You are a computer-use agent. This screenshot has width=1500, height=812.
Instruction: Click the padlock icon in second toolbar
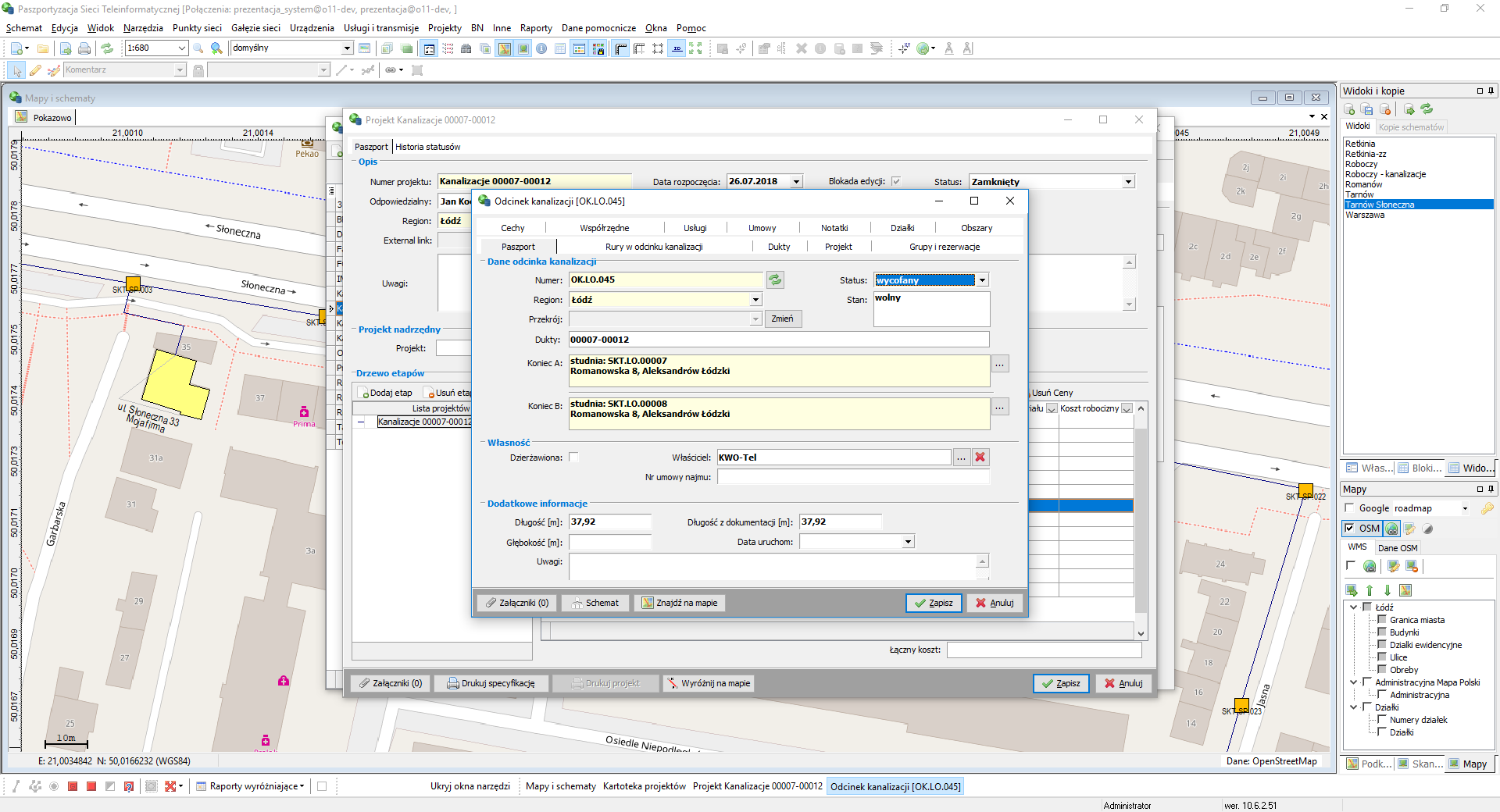coord(198,70)
